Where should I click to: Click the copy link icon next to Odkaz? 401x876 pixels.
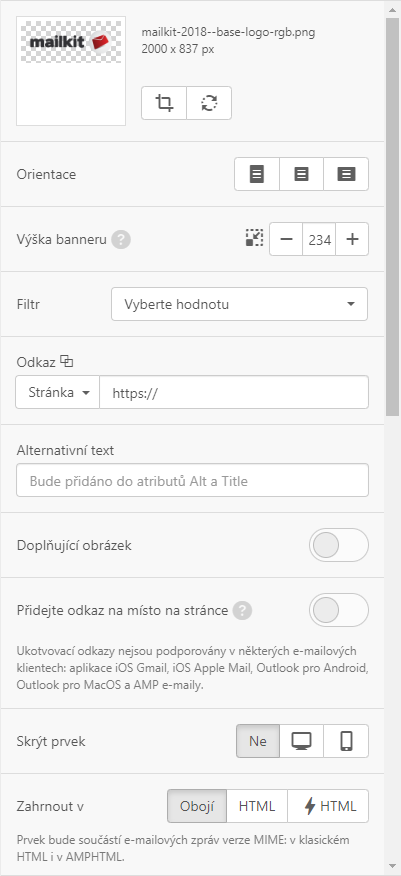pyautogui.click(x=66, y=361)
